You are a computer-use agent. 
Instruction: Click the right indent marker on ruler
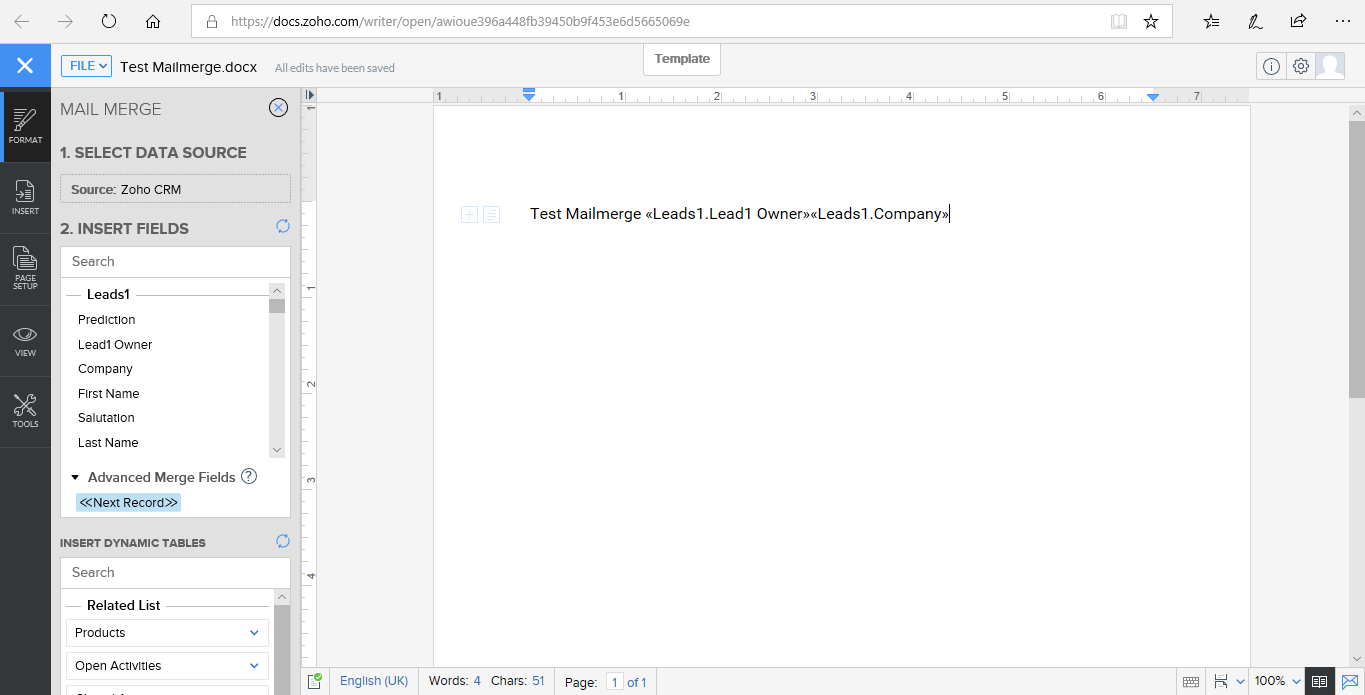pyautogui.click(x=1153, y=96)
